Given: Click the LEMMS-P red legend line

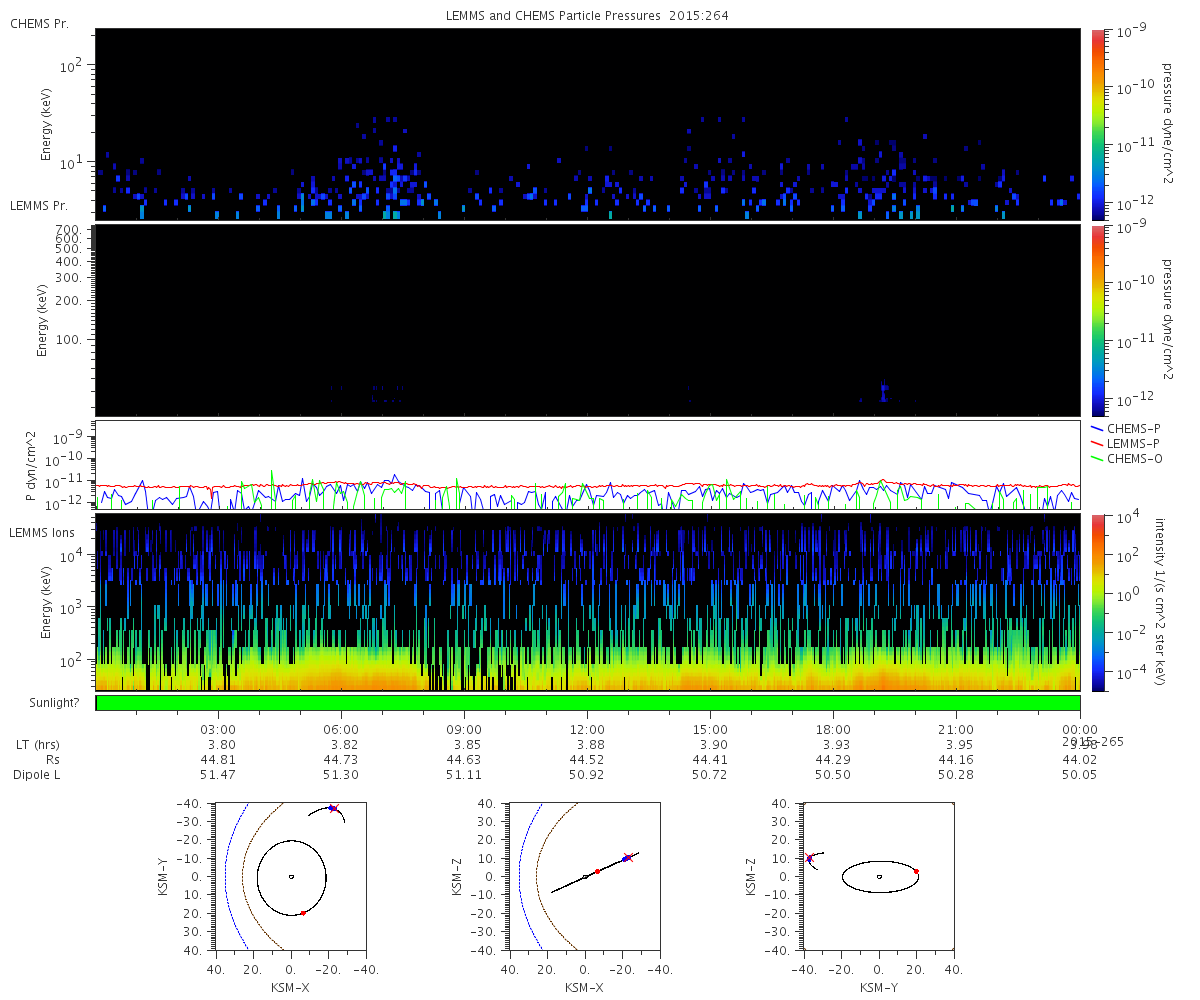Looking at the screenshot, I should click(1099, 443).
